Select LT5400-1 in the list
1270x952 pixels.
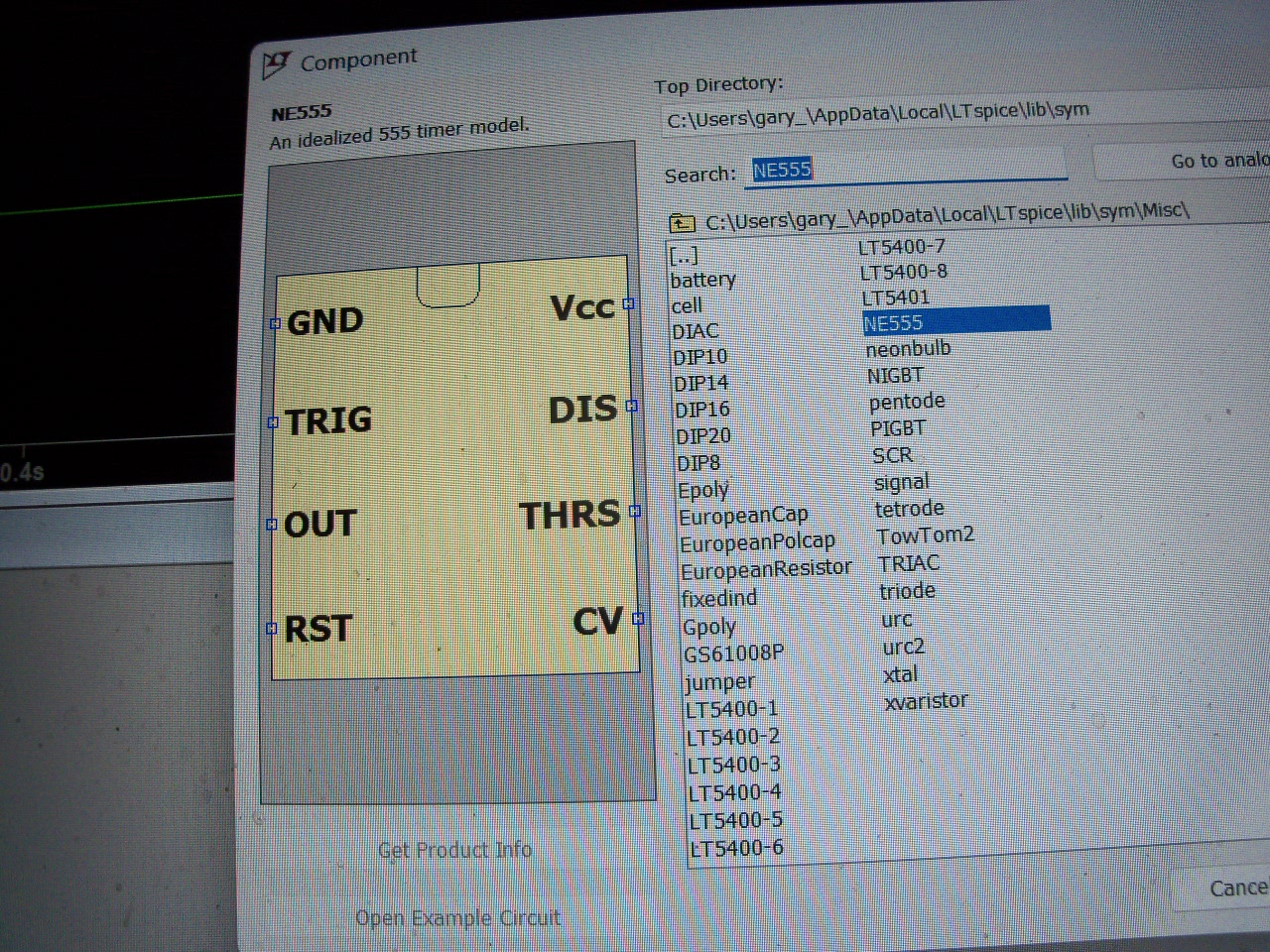click(x=732, y=709)
